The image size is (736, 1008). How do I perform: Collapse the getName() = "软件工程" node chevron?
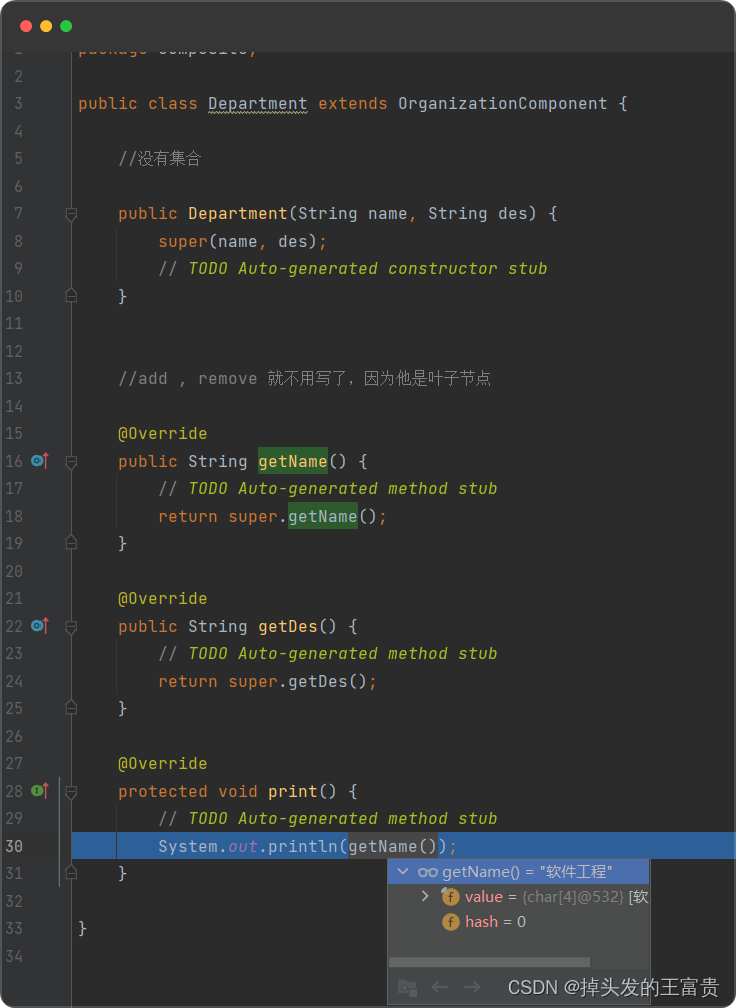pos(403,872)
